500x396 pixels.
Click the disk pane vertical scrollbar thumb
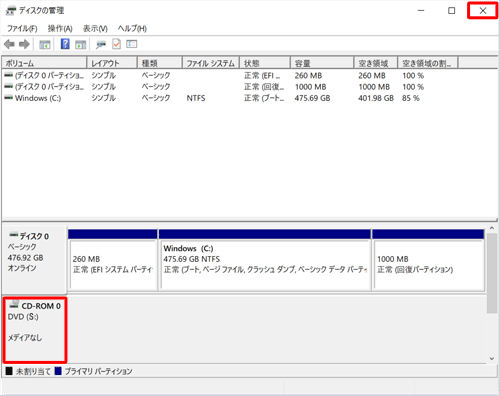coord(492,273)
